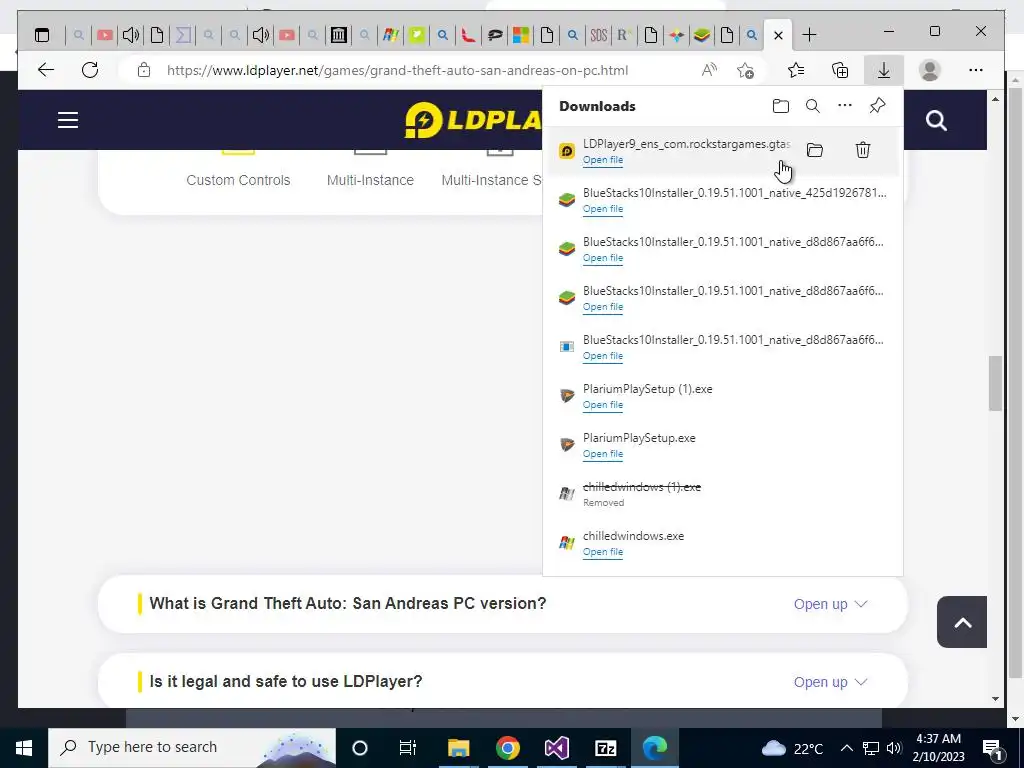Click 'Is it legal and safe to use LDPlayer?'
This screenshot has height=768, width=1024.
285,681
